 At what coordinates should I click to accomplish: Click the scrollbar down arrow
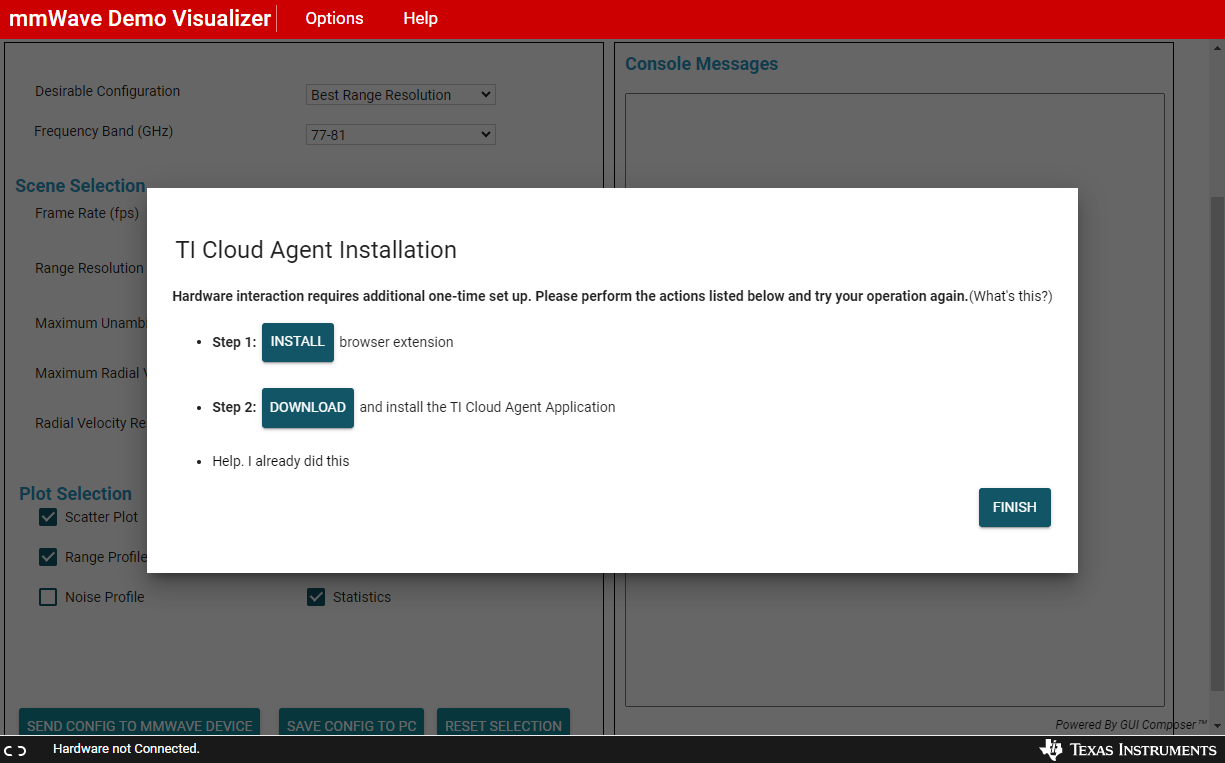[1217, 727]
